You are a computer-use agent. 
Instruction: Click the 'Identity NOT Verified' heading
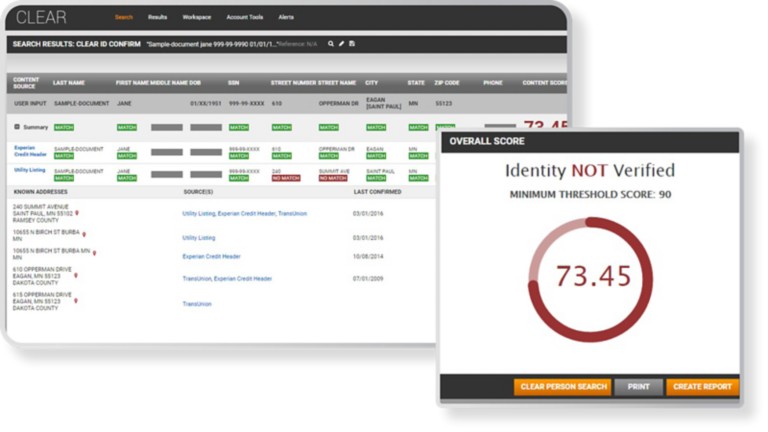point(590,170)
